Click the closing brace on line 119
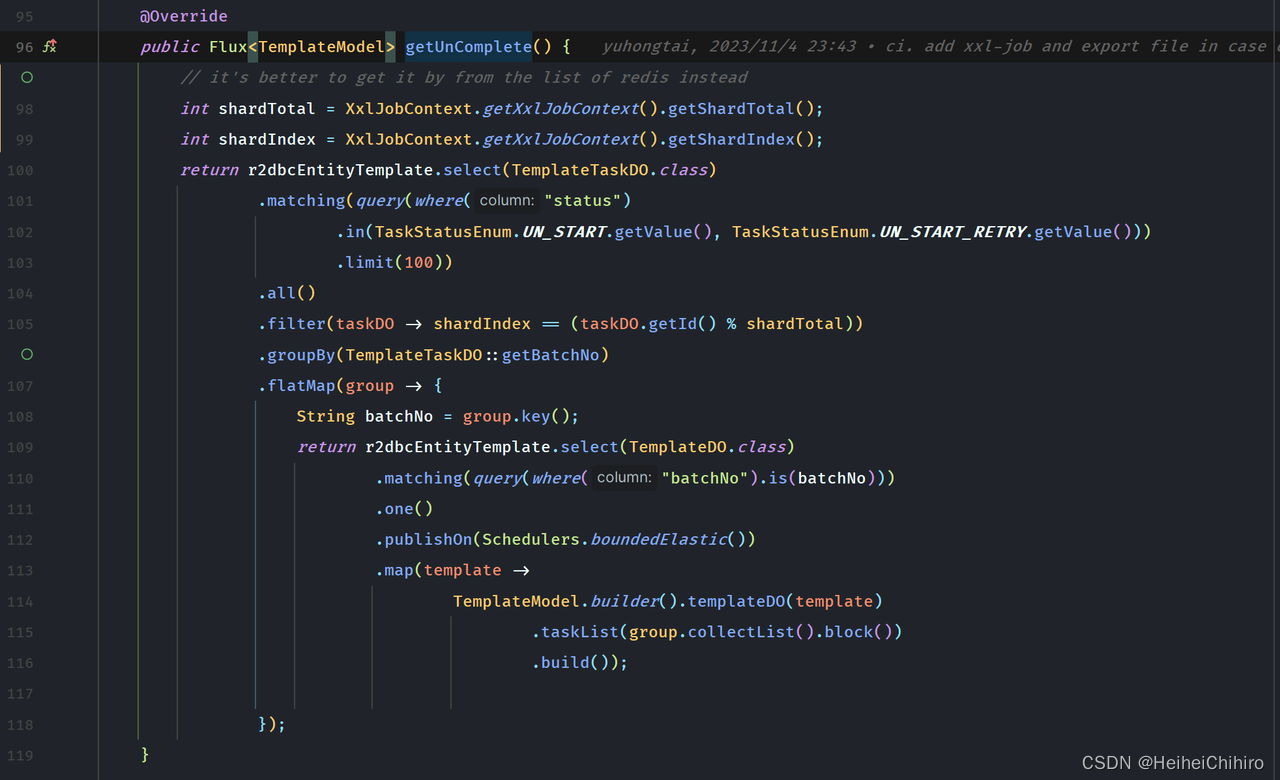1280x780 pixels. (145, 755)
